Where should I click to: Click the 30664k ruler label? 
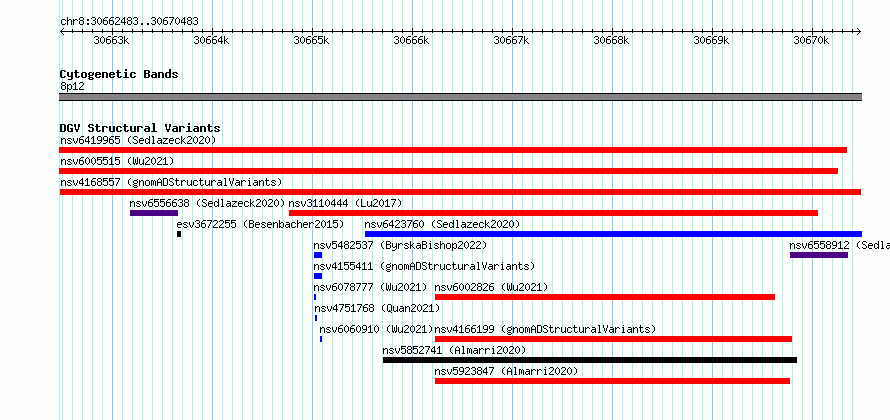click(212, 40)
